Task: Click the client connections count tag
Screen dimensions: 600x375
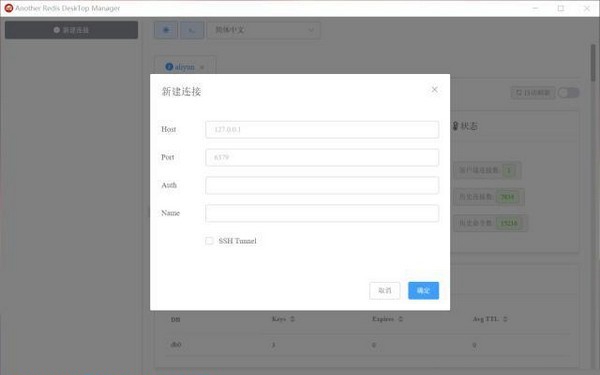Action: click(x=487, y=170)
